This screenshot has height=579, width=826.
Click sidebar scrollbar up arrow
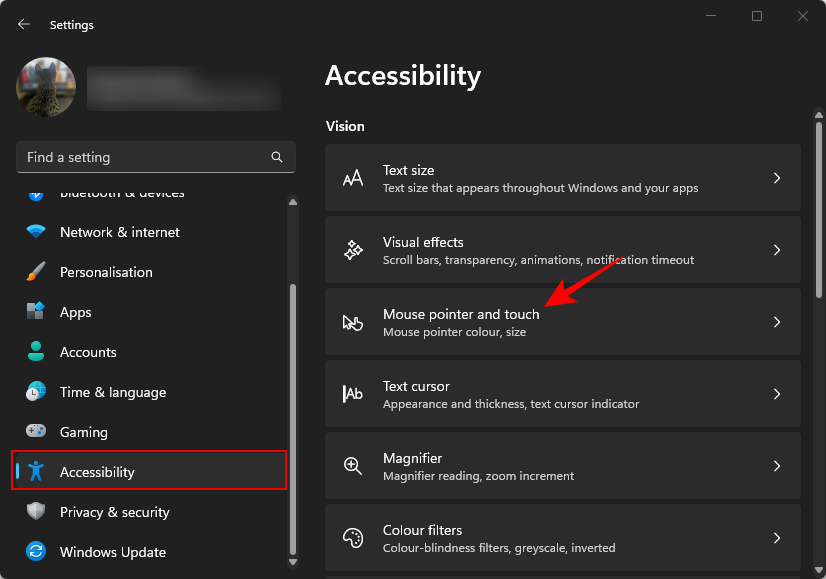293,202
